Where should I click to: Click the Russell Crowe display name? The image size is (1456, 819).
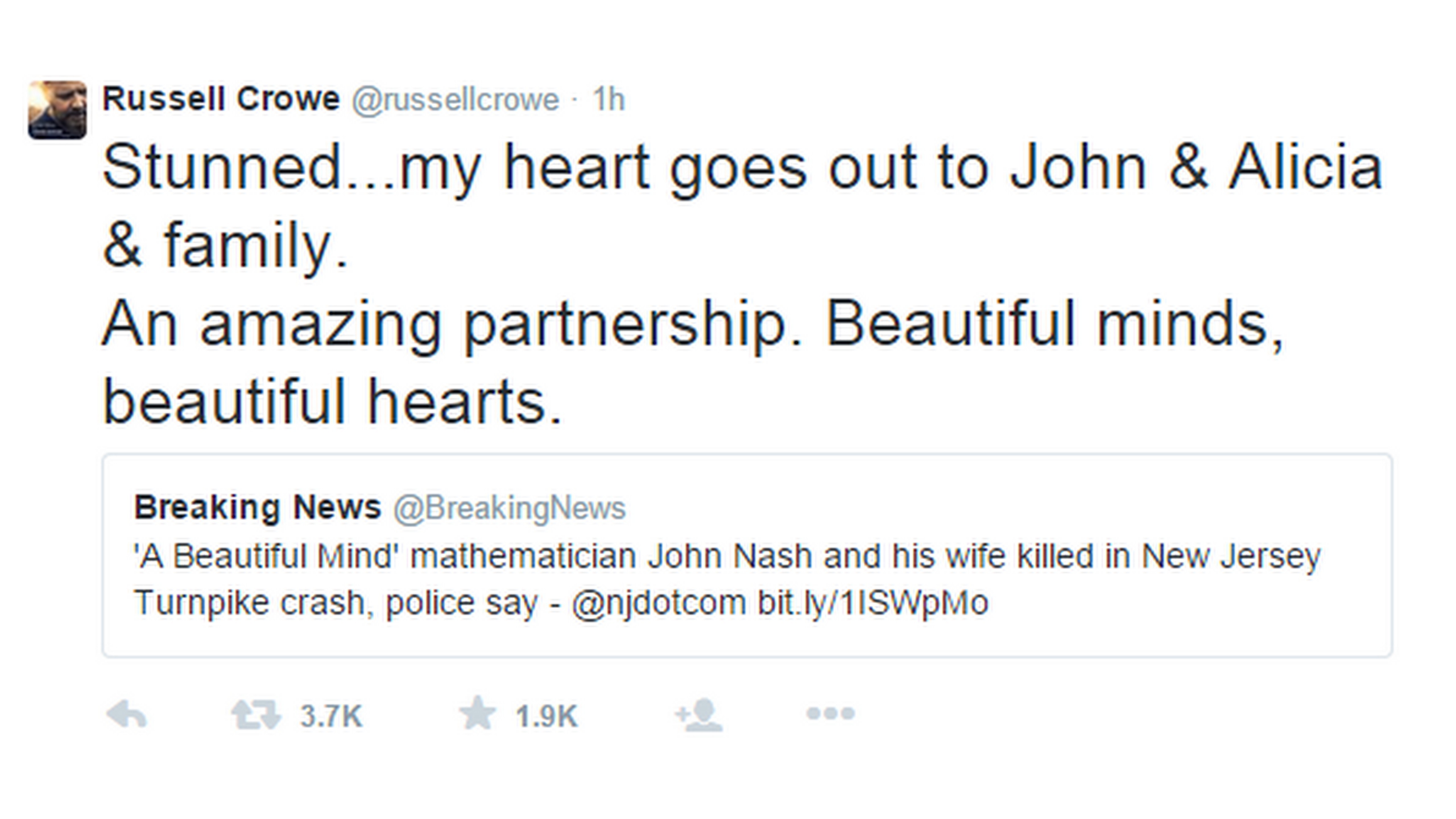221,100
